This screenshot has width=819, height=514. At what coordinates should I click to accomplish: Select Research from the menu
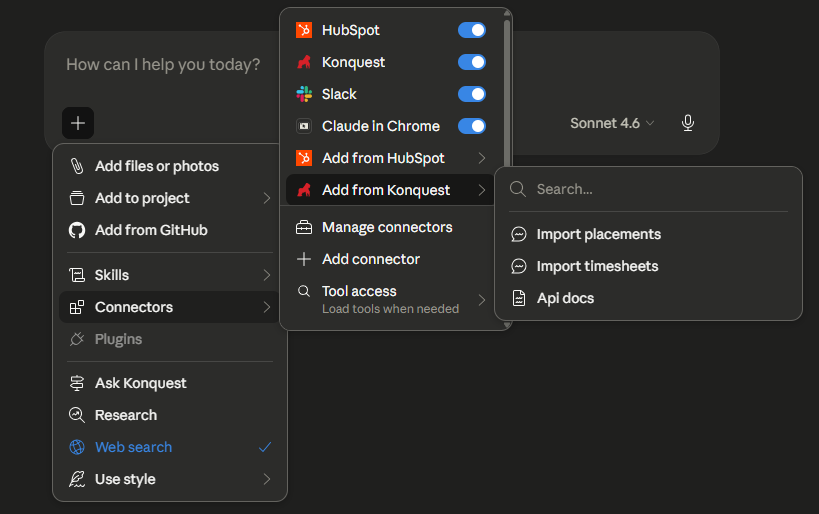[126, 415]
